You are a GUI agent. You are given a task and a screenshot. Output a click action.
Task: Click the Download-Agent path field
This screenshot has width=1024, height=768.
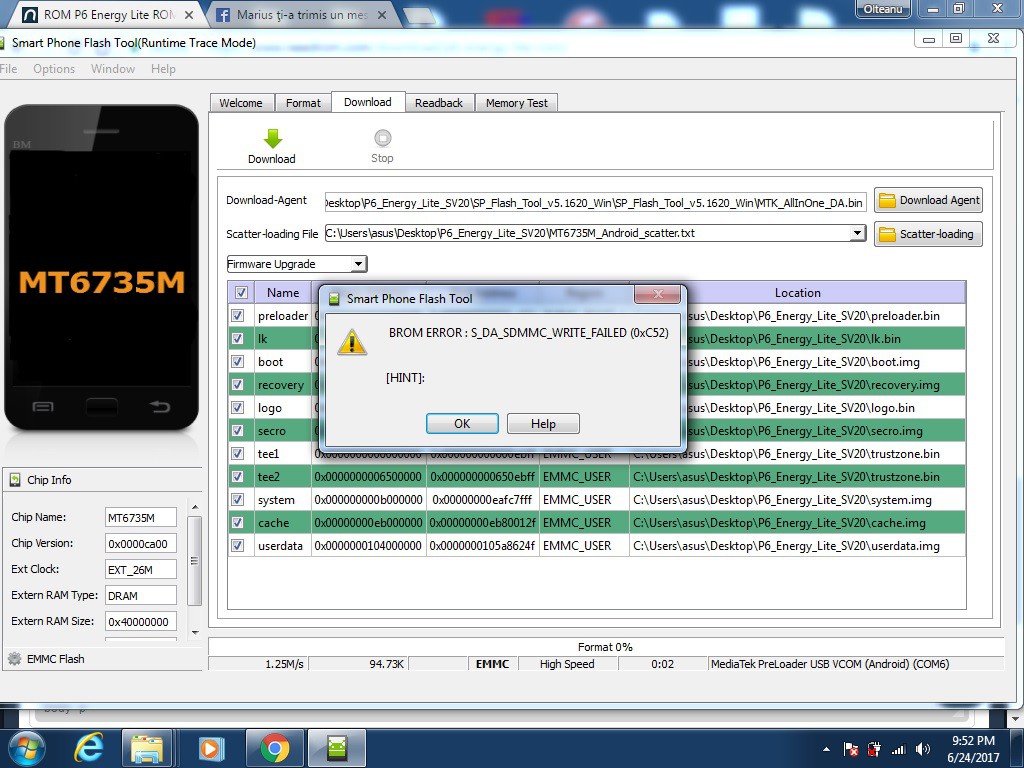point(594,202)
